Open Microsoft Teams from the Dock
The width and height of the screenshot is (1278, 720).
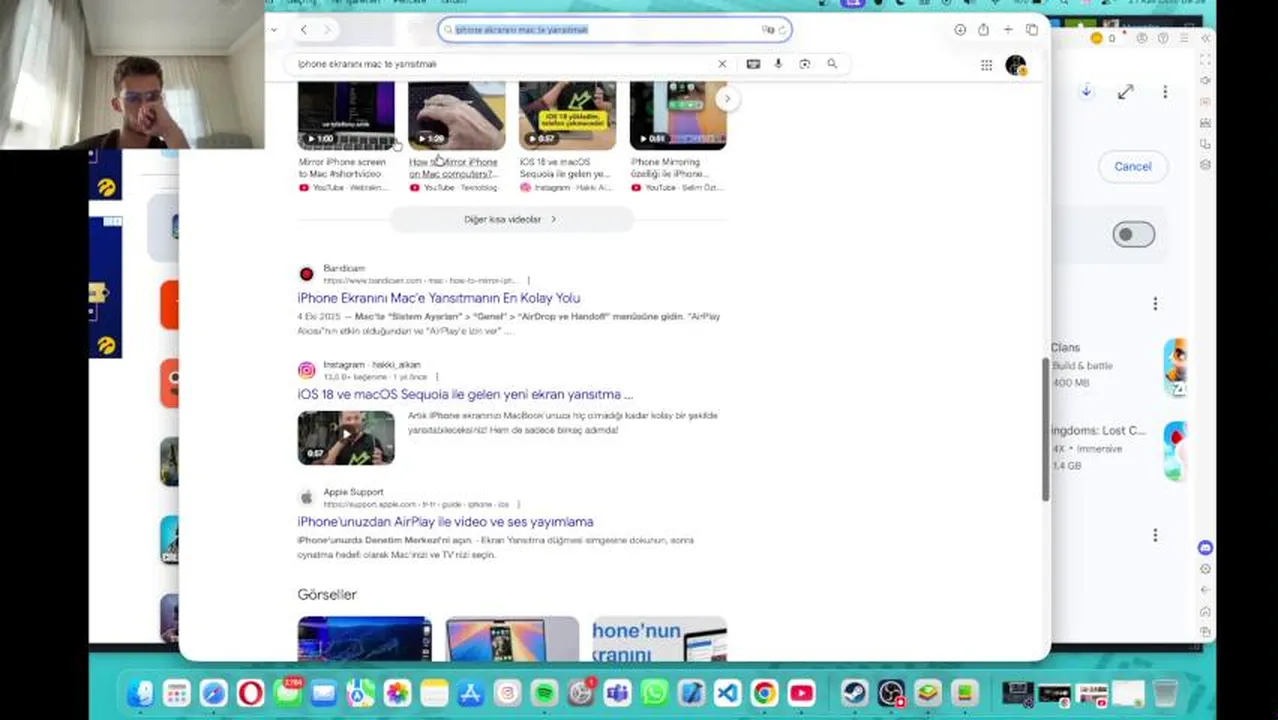click(x=617, y=693)
